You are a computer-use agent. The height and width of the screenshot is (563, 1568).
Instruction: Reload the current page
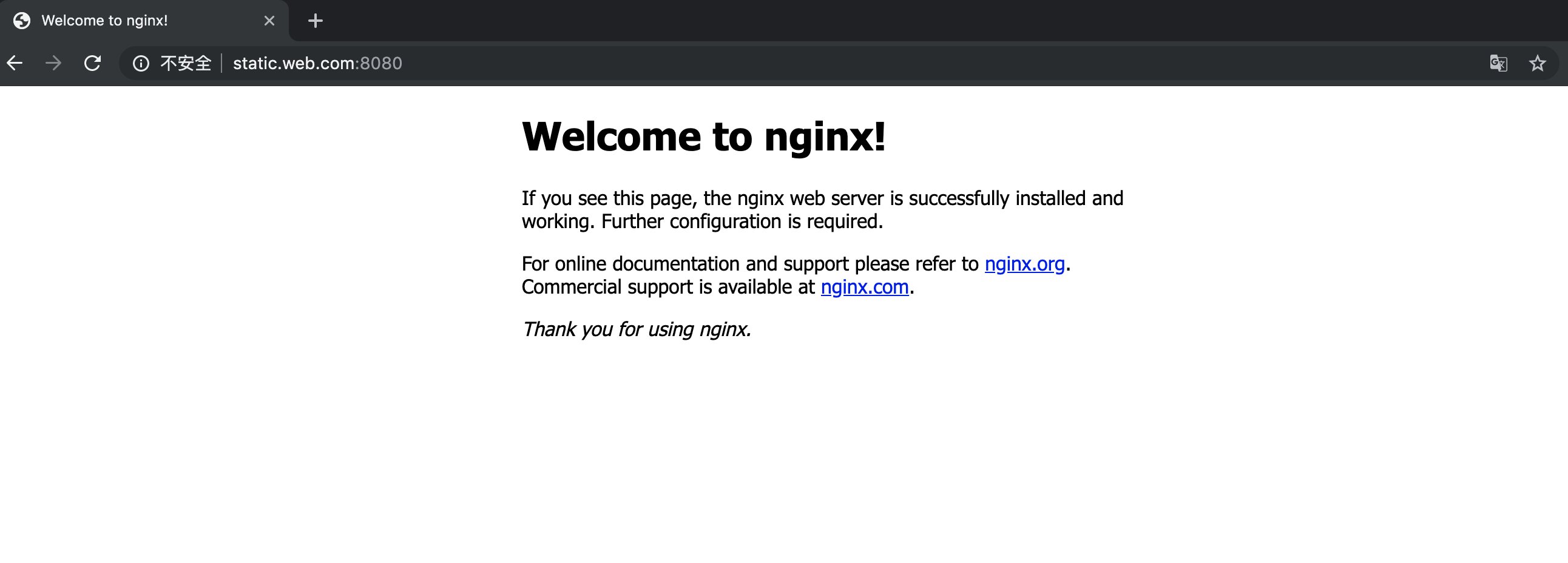92,62
